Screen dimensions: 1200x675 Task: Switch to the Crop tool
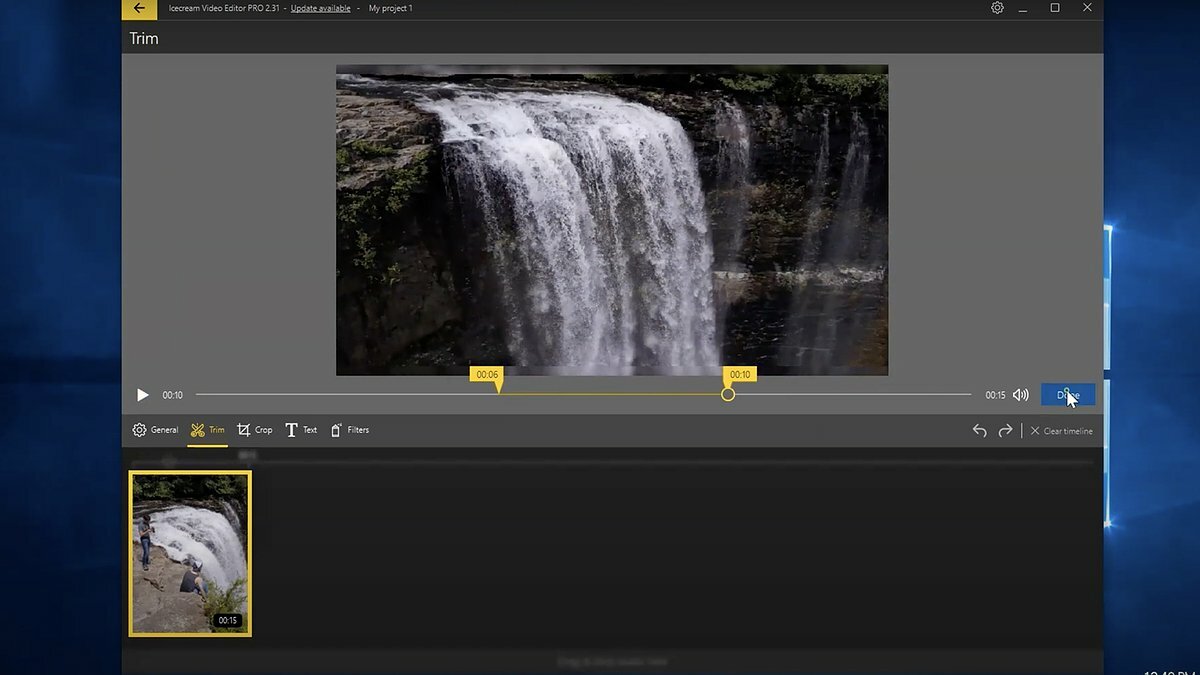pyautogui.click(x=254, y=430)
